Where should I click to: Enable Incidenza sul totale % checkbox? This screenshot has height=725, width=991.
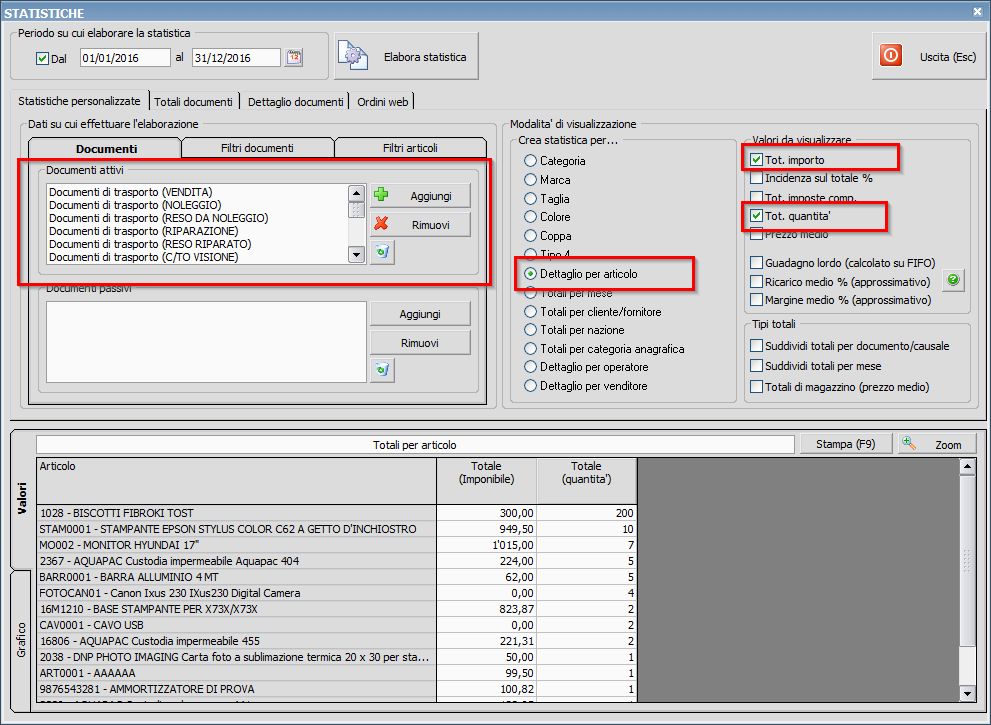point(757,178)
